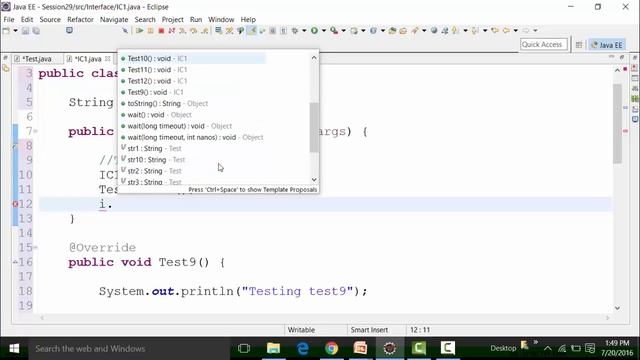This screenshot has width=640, height=360.
Task: Open the Help menu
Action: (x=248, y=20)
